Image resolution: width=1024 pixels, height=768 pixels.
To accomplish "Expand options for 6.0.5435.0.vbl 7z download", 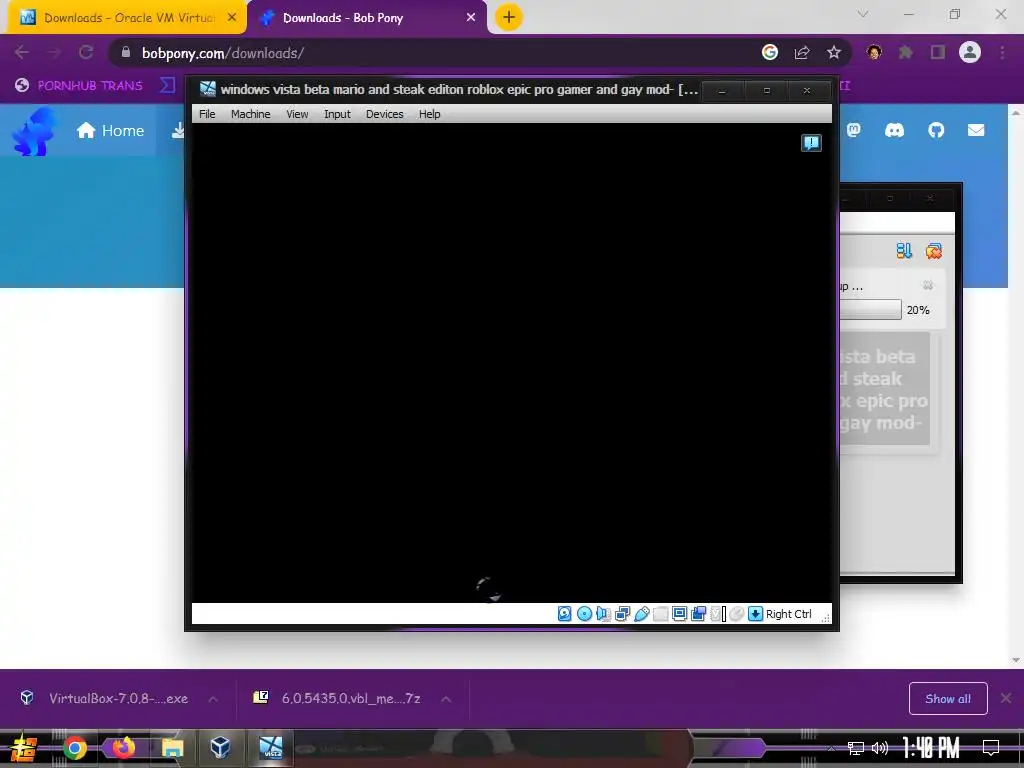I will 446,699.
